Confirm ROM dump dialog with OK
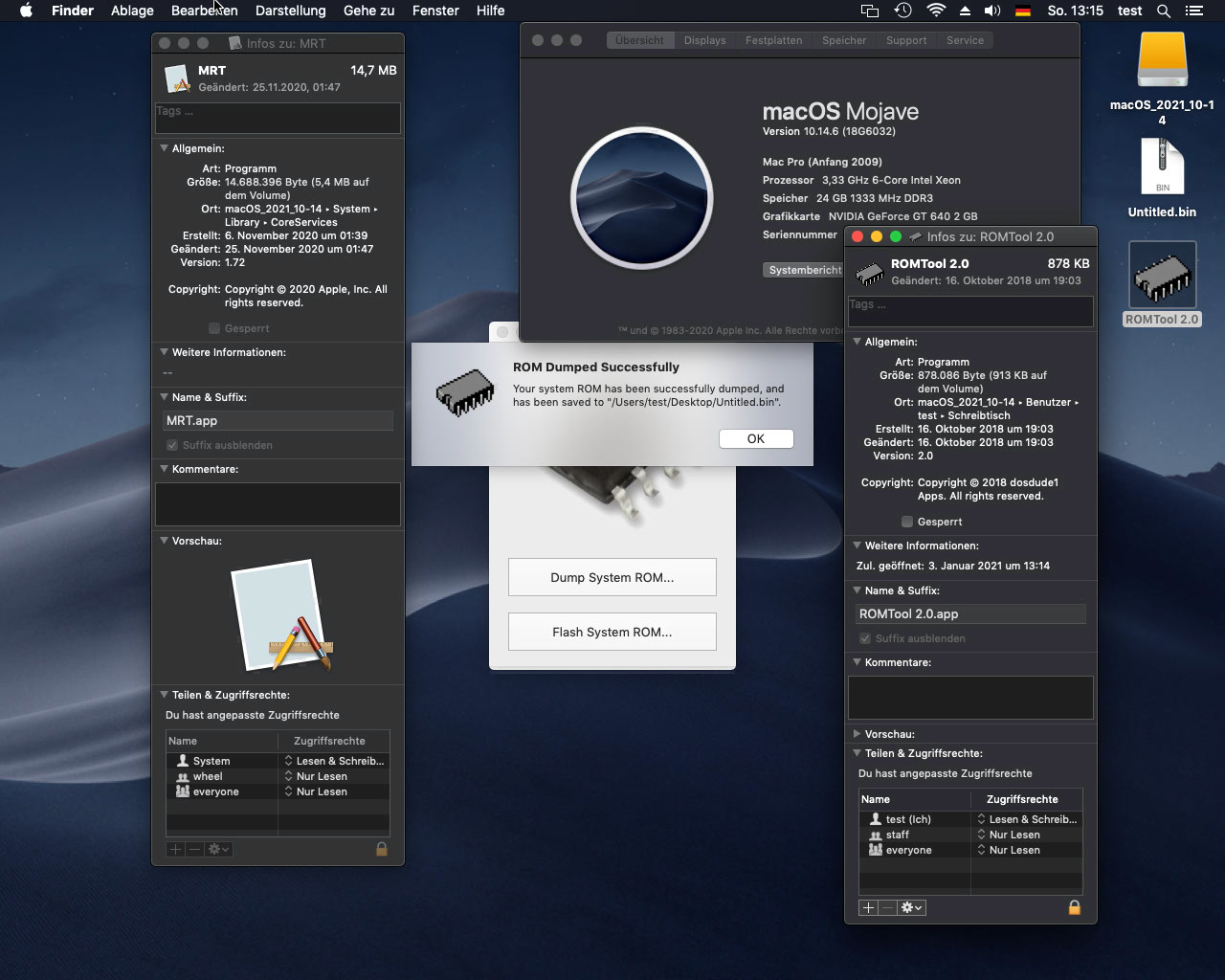The width and height of the screenshot is (1225, 980). point(755,438)
